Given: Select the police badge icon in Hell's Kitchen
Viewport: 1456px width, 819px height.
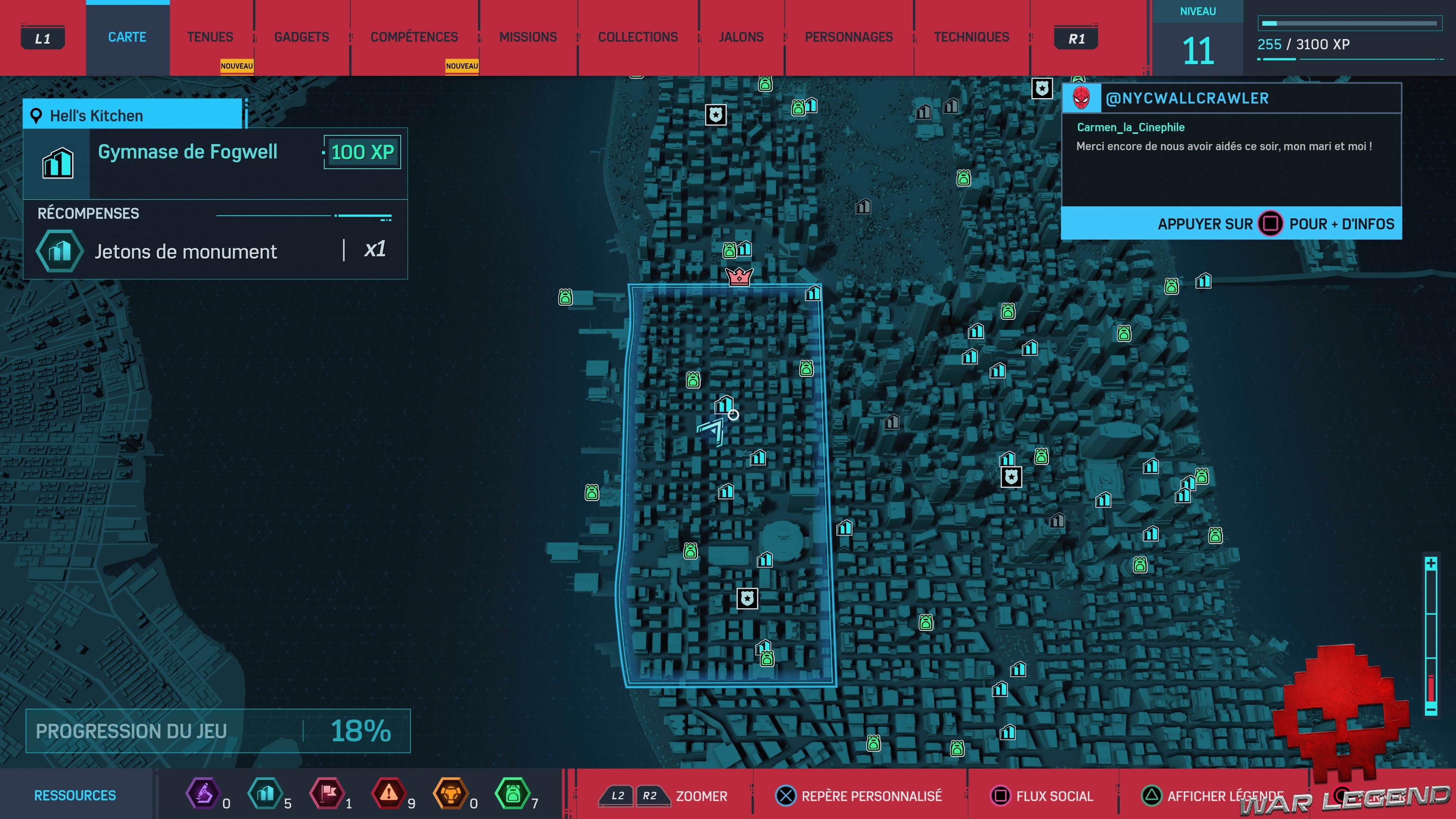Looking at the screenshot, I should pos(747,598).
